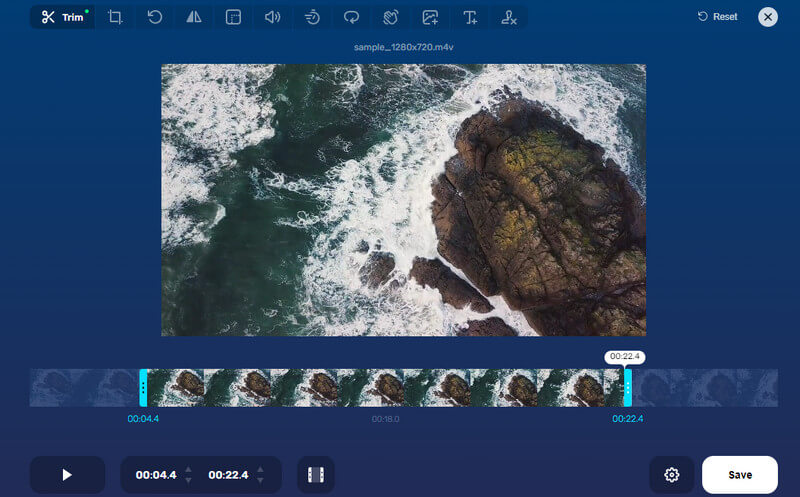Viewport: 800px width, 497px height.
Task: Open the Add Text tool
Action: [x=470, y=17]
